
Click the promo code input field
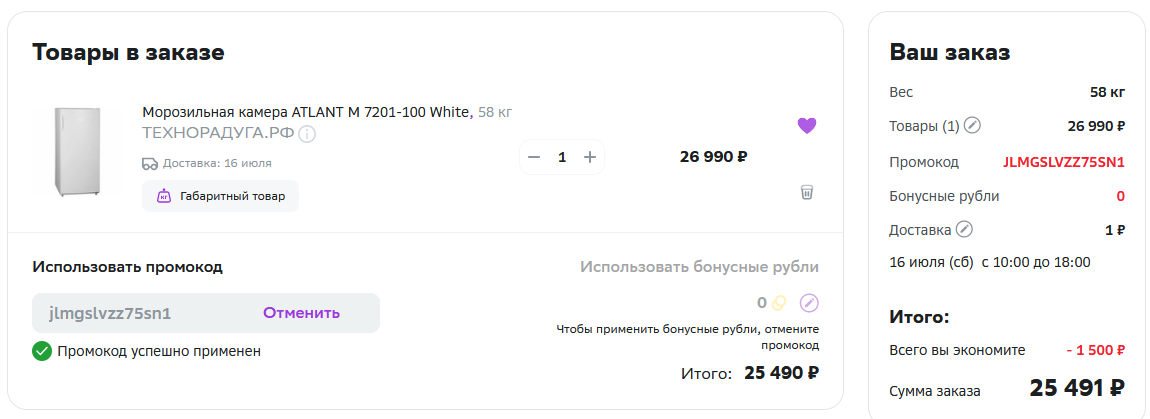pyautogui.click(x=206, y=313)
